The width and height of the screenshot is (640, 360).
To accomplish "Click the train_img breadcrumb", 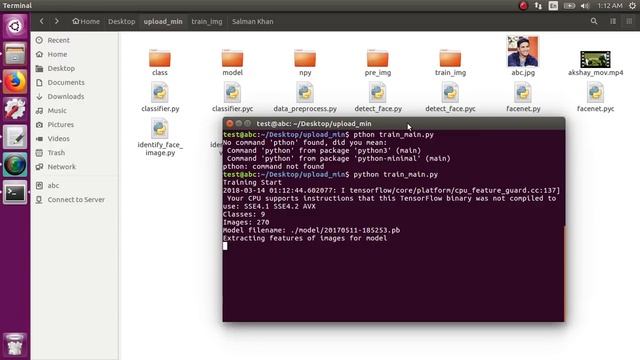I will [x=207, y=21].
